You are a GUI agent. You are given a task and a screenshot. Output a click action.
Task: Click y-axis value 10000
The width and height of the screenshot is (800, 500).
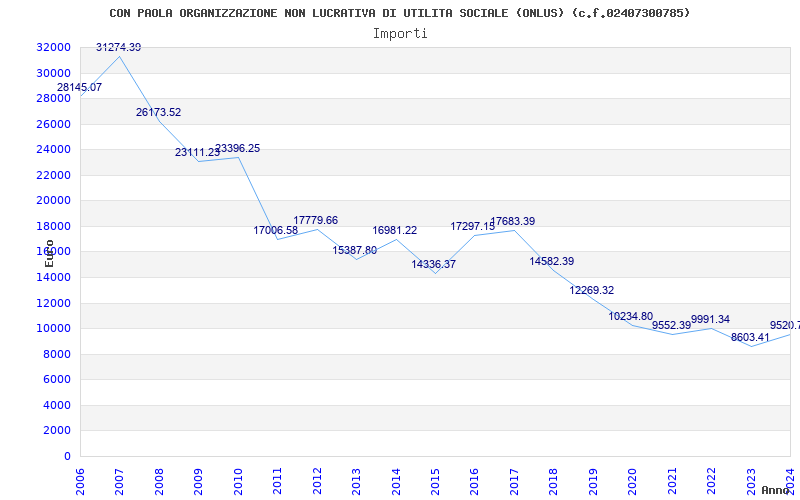(x=53, y=329)
